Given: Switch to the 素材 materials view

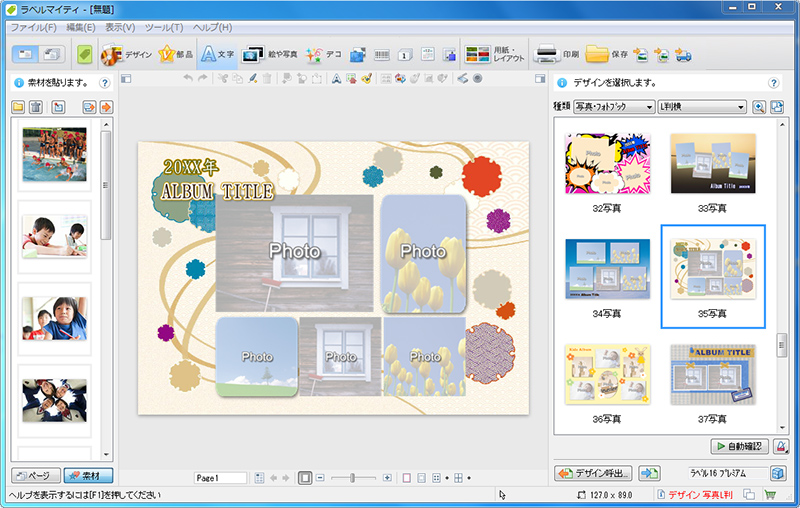Looking at the screenshot, I should [89, 475].
